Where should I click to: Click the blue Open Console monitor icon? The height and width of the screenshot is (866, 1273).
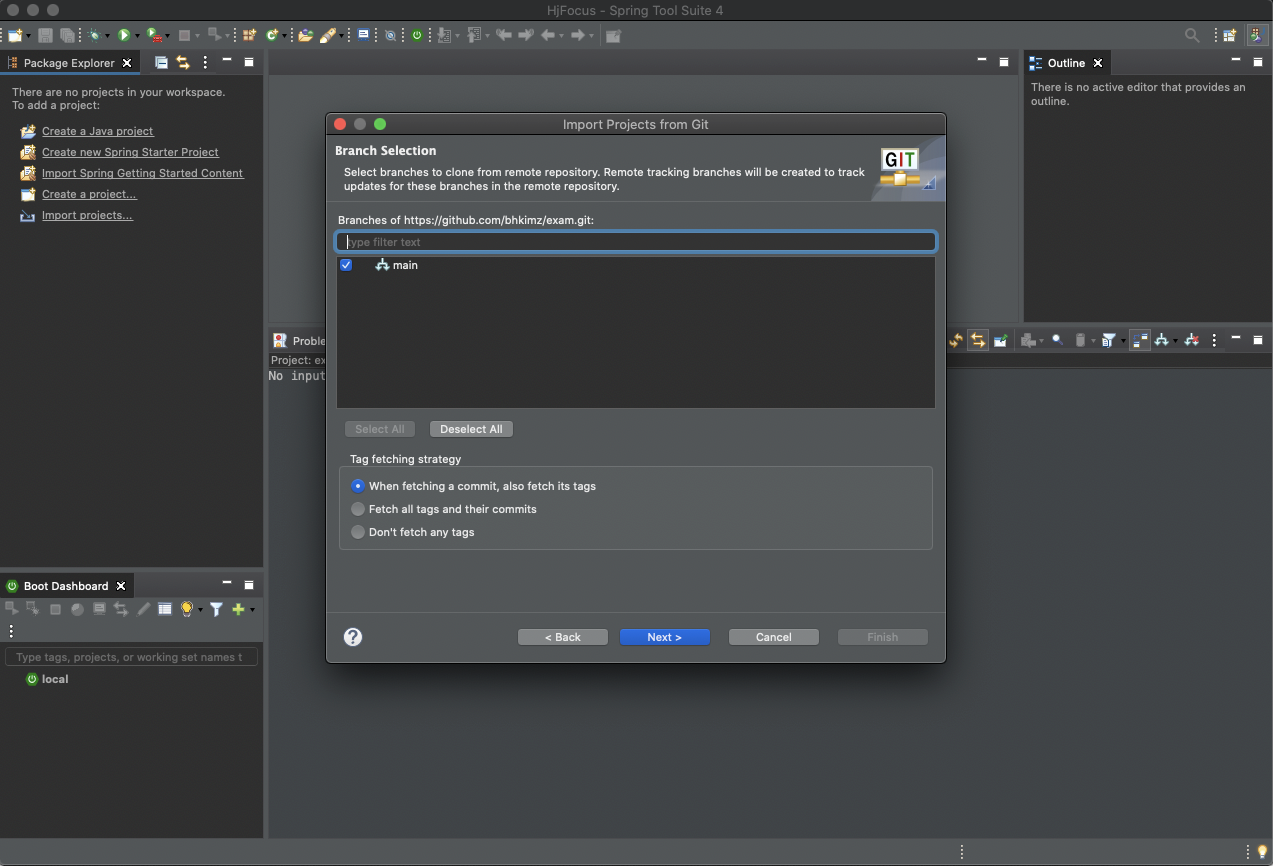363,35
